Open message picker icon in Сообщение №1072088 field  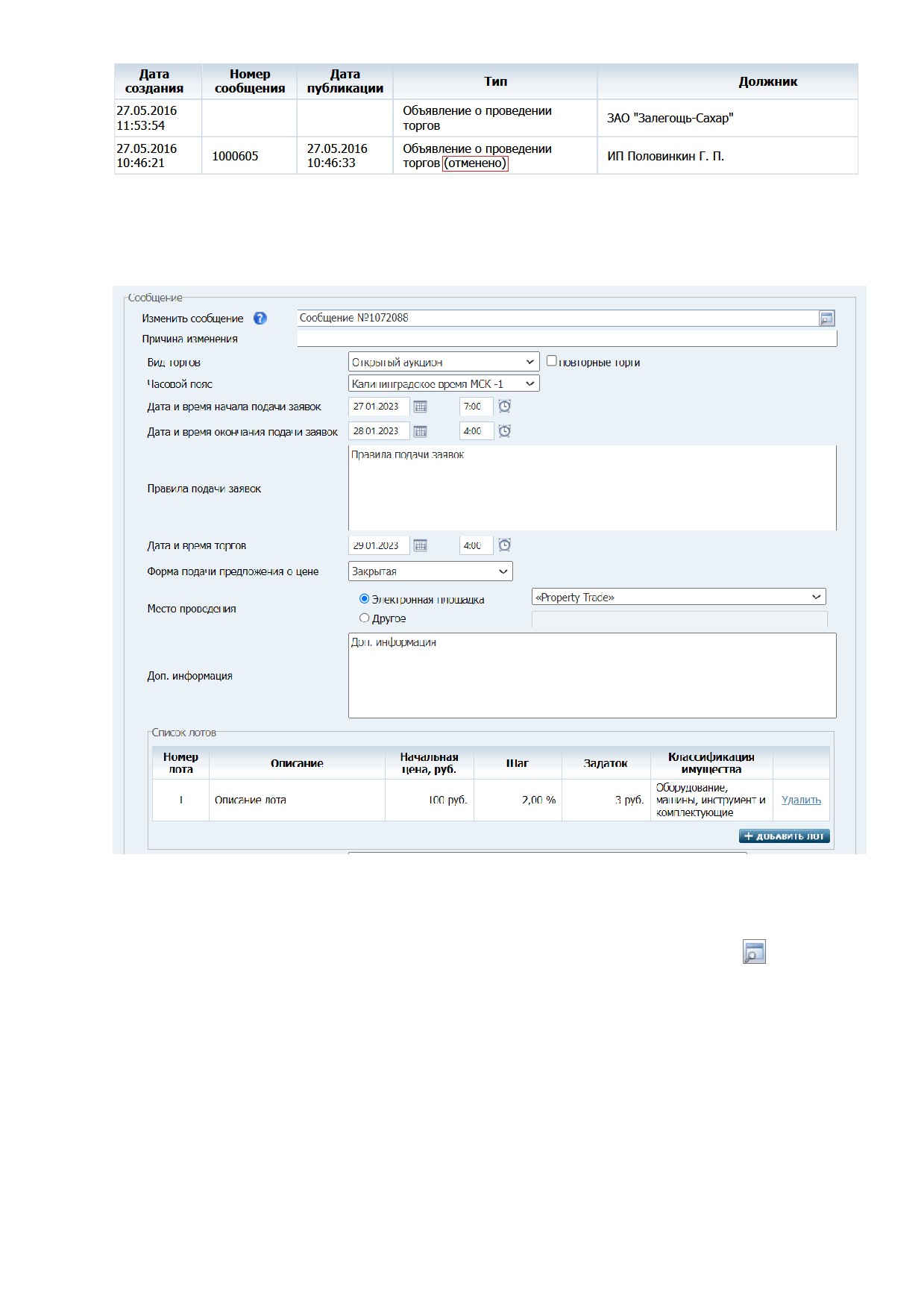pyautogui.click(x=826, y=319)
